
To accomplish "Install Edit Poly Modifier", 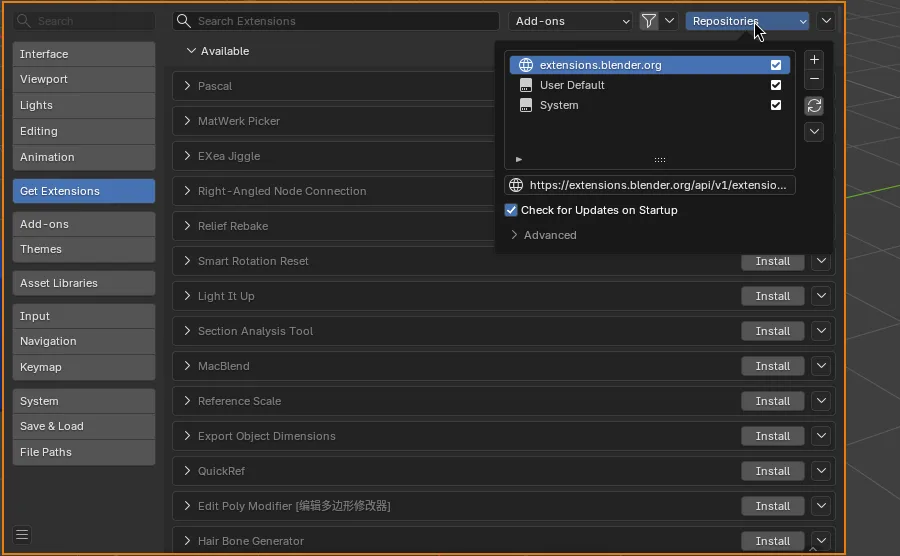I will pos(773,506).
